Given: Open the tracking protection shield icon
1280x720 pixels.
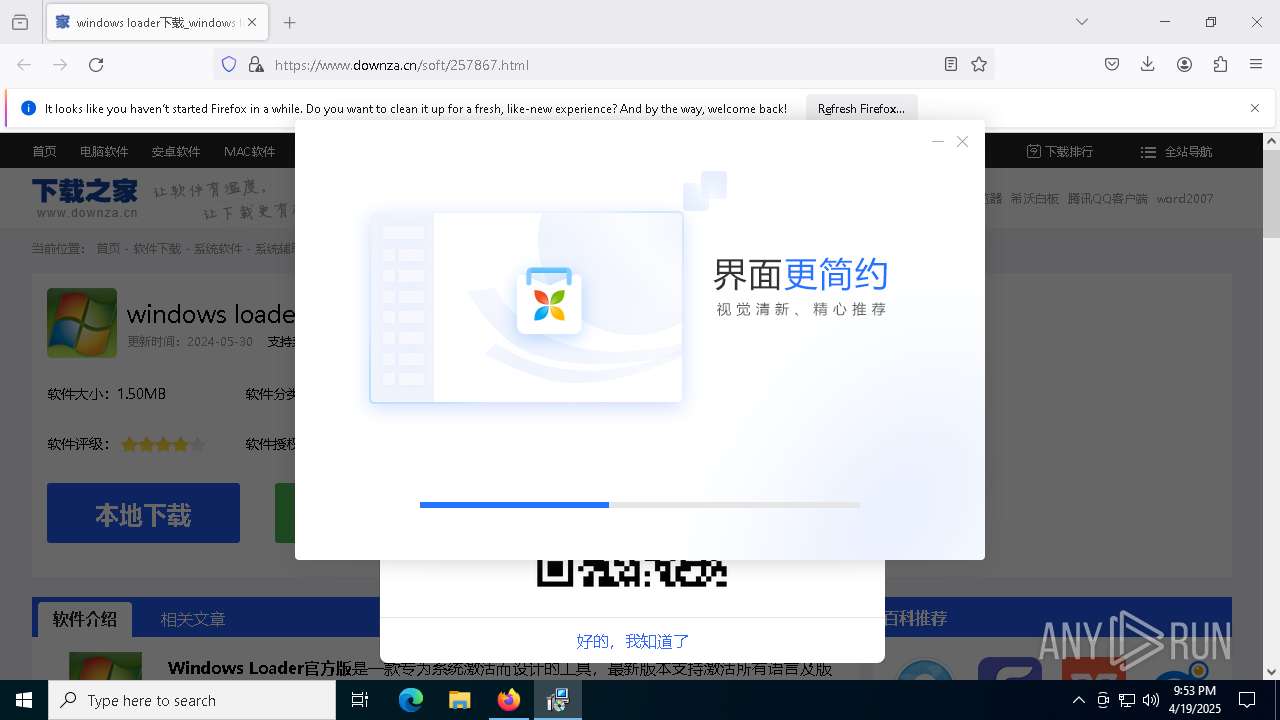Looking at the screenshot, I should (x=229, y=64).
